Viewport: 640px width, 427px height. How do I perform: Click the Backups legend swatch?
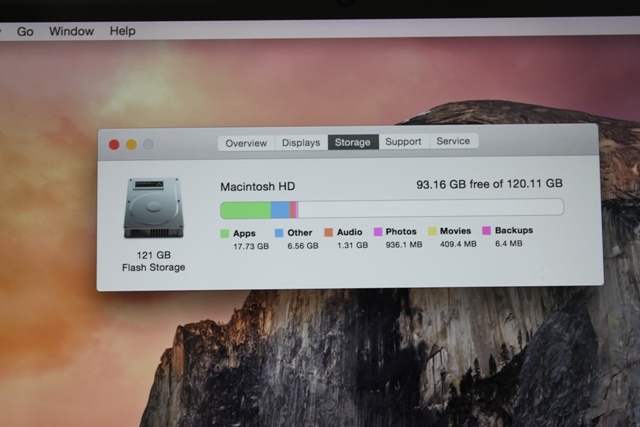(487, 231)
